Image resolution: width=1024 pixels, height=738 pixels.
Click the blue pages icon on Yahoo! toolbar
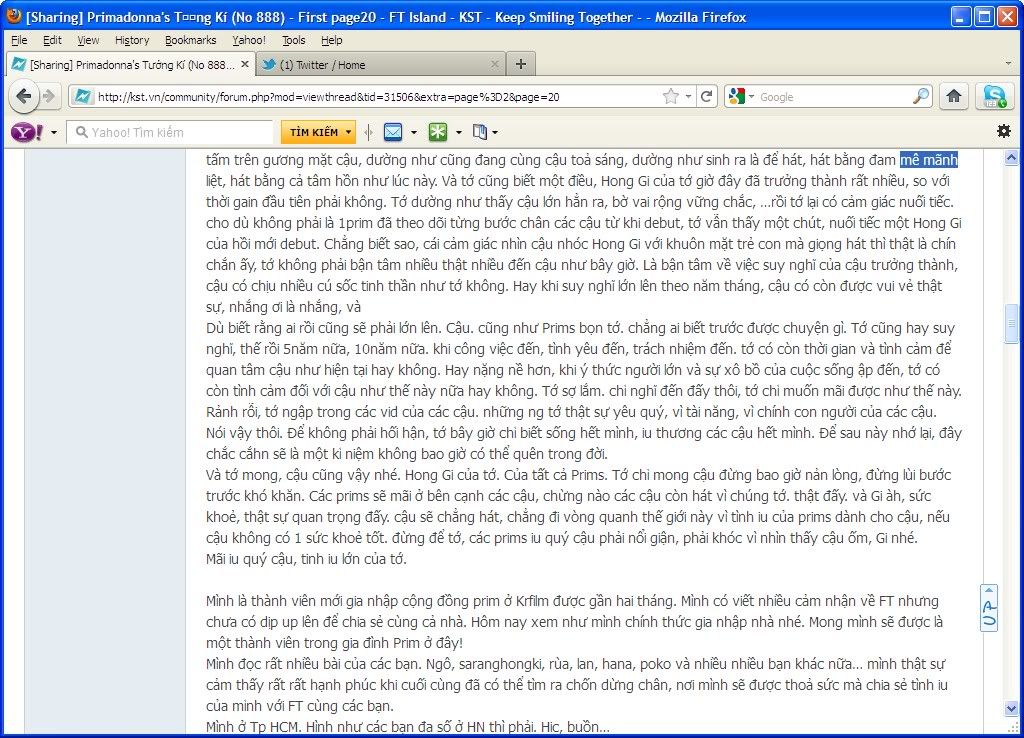point(480,133)
